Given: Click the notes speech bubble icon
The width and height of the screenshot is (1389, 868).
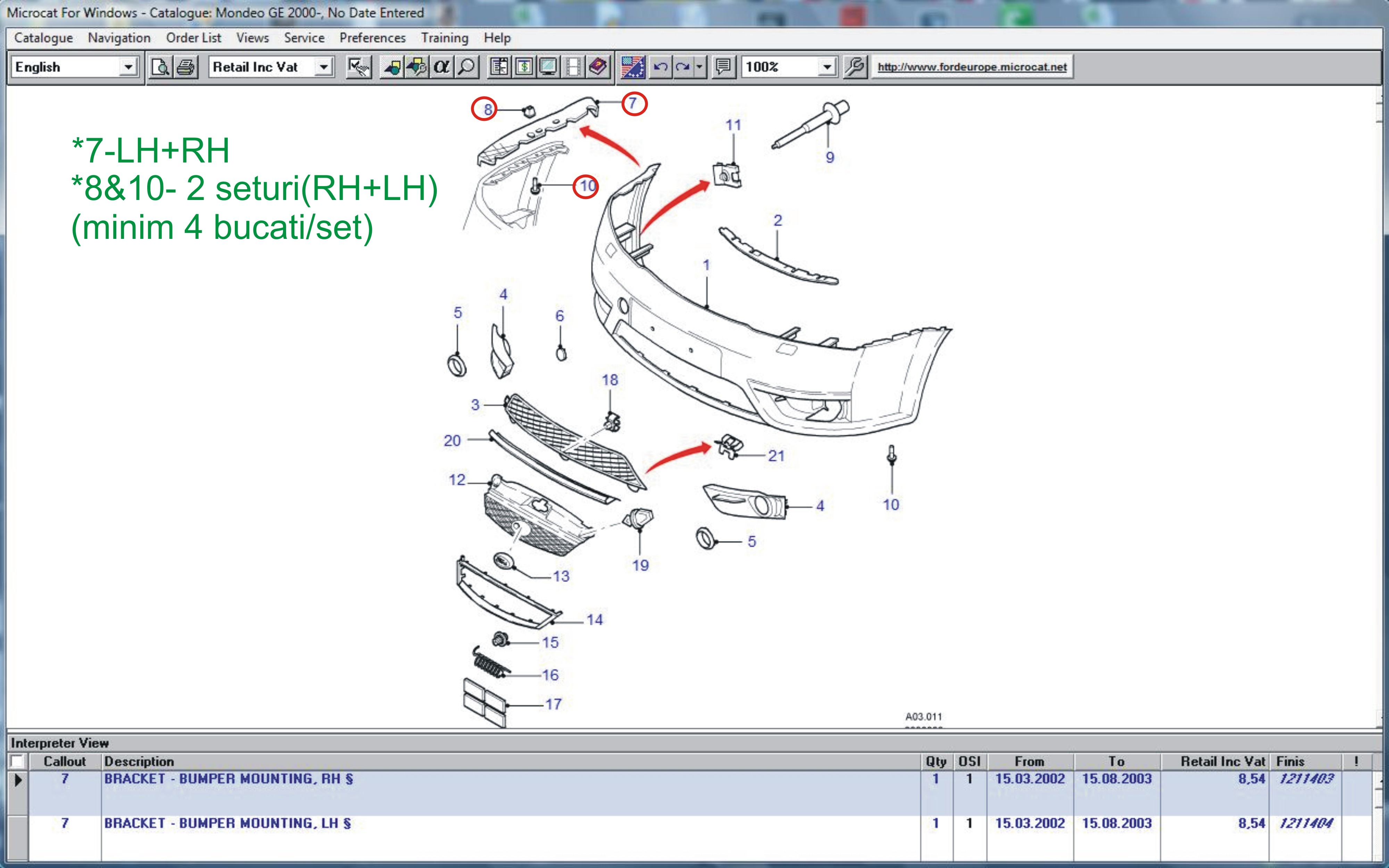Looking at the screenshot, I should 723,67.
